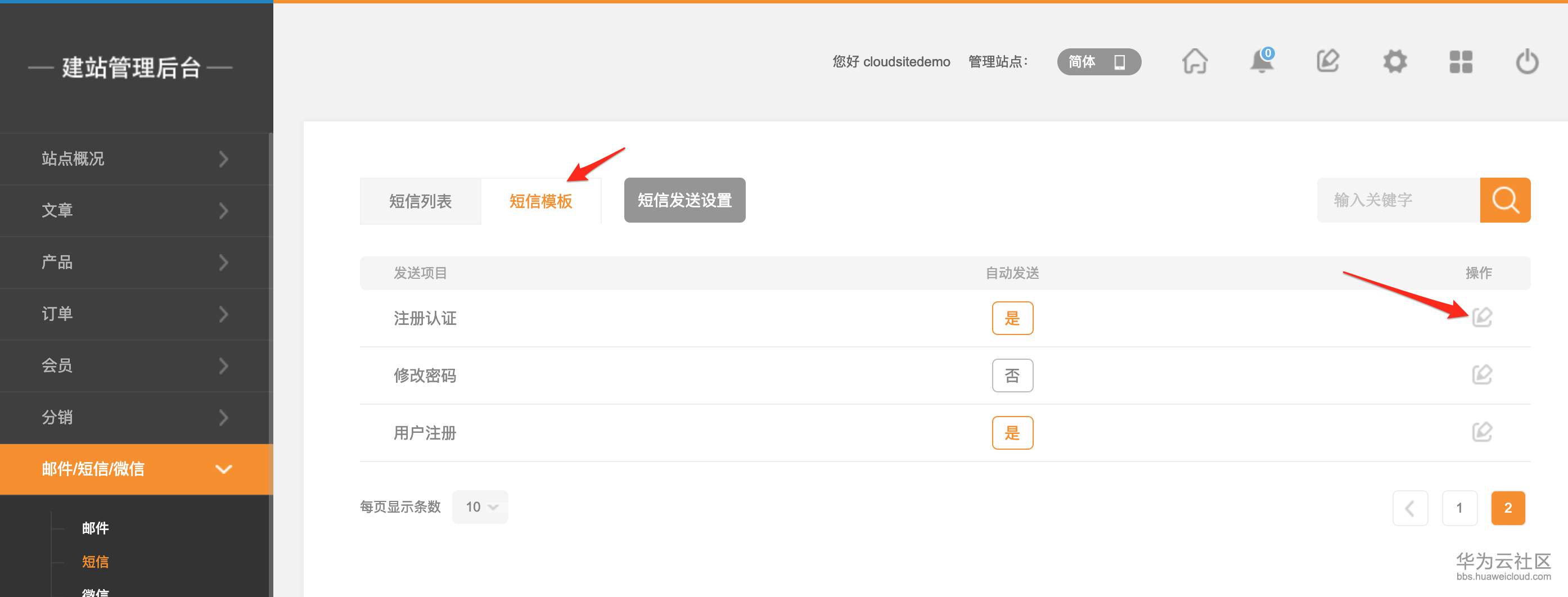
Task: Go to previous page arrow
Action: point(1410,508)
